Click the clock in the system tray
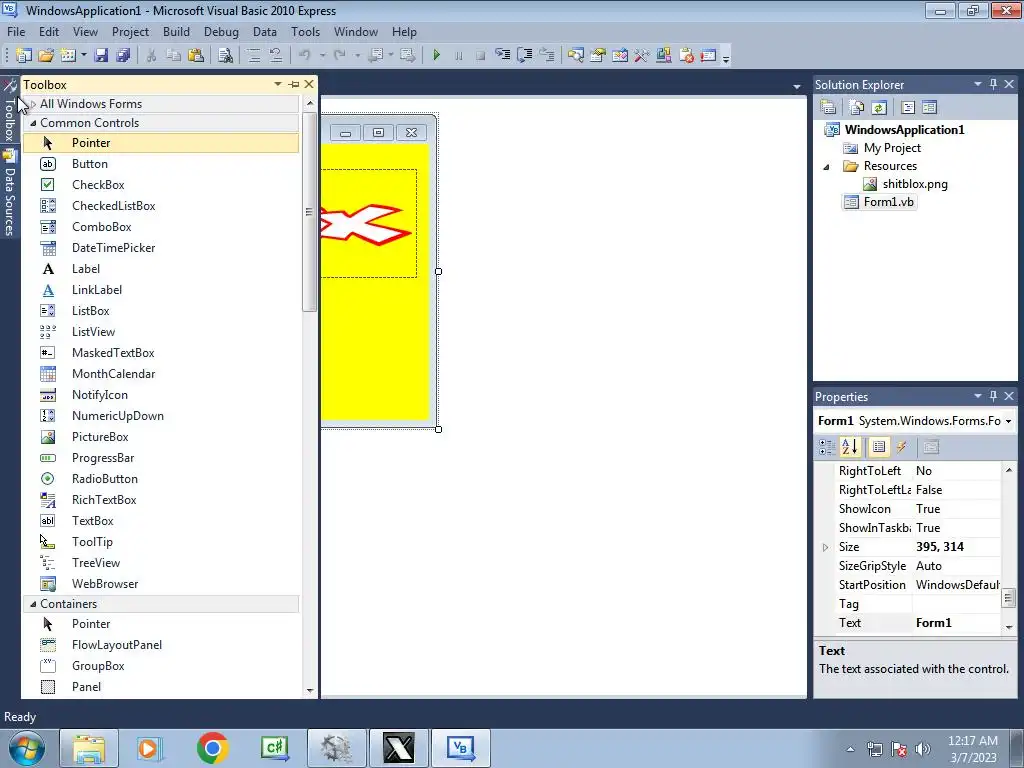 973,749
